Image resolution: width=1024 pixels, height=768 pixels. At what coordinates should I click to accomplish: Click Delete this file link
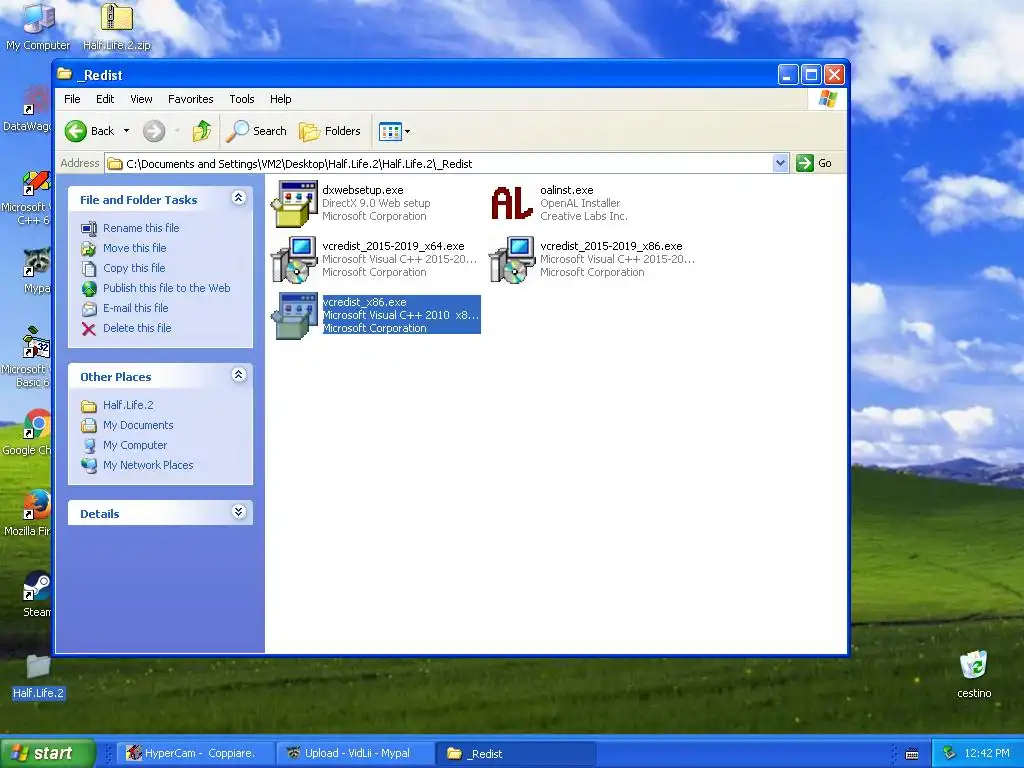pos(137,328)
